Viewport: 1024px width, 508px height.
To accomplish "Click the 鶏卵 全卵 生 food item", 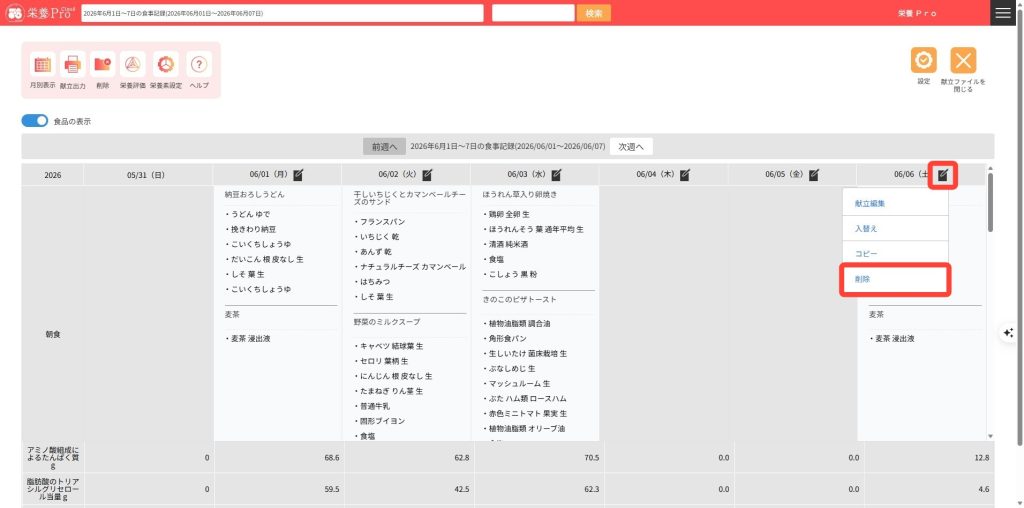I will 506,214.
